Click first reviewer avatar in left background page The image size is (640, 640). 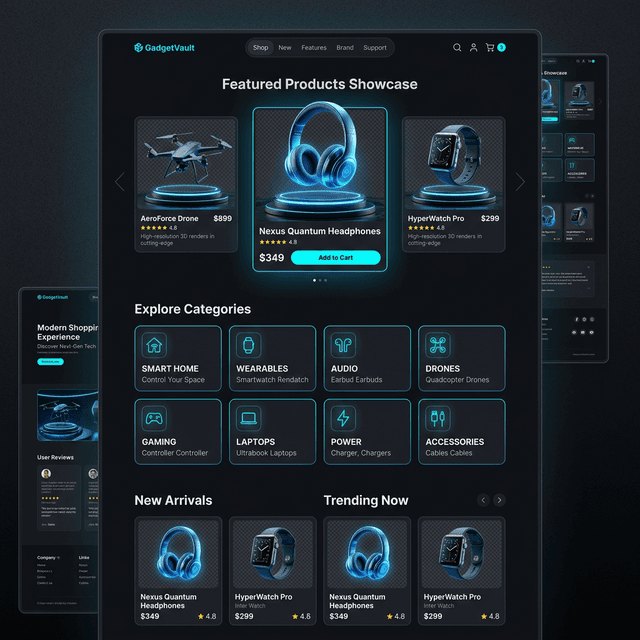[x=46, y=473]
